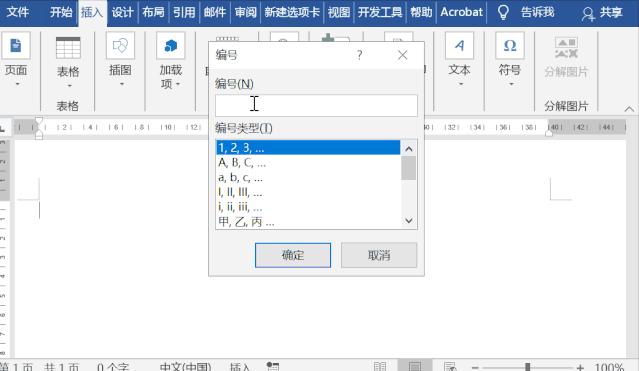Viewport: 639px width, 371px height.
Task: Click the word count 0 个字
Action: pos(113,367)
